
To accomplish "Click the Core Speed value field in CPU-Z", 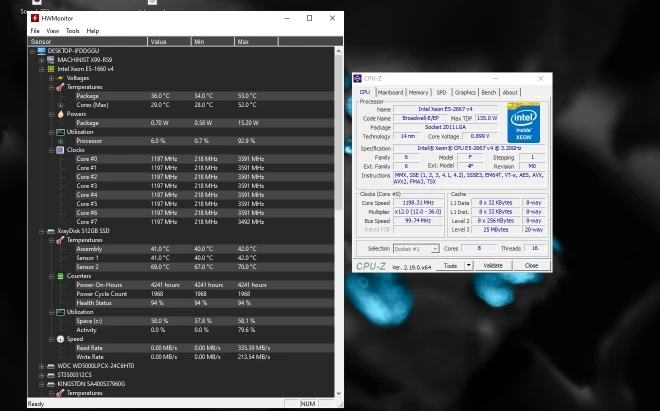I will click(418, 203).
